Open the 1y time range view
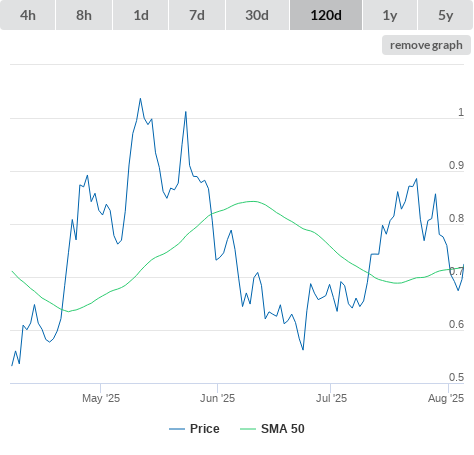Screen dimensions: 474x455 pyautogui.click(x=390, y=15)
